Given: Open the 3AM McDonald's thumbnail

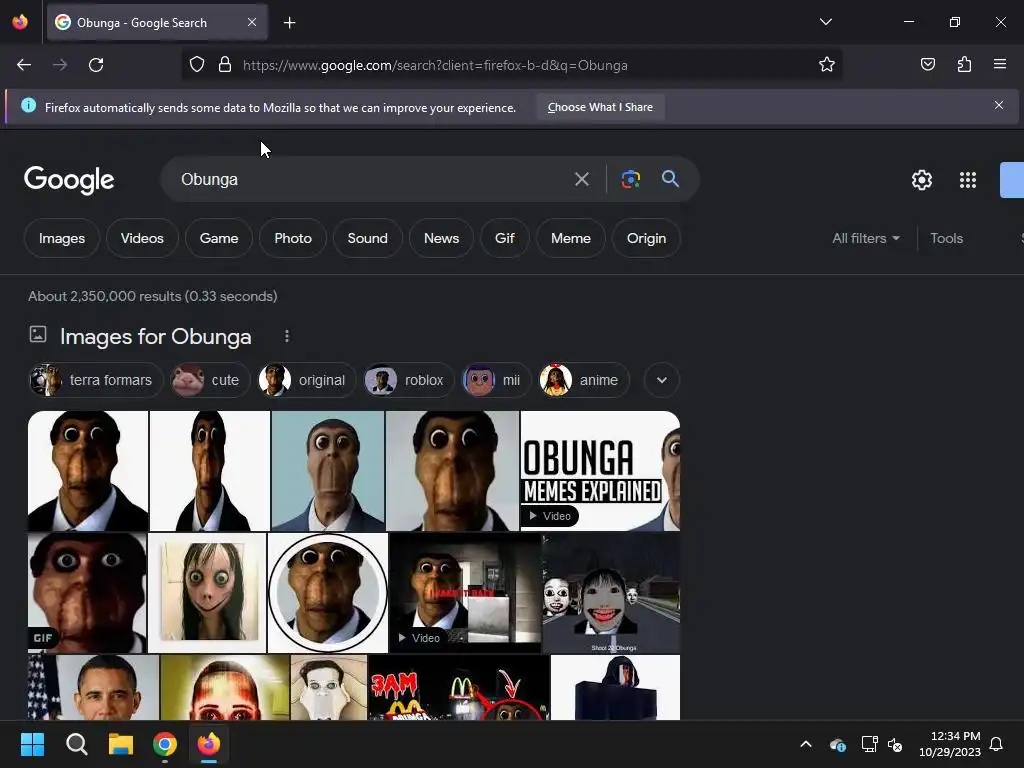Looking at the screenshot, I should click(459, 687).
